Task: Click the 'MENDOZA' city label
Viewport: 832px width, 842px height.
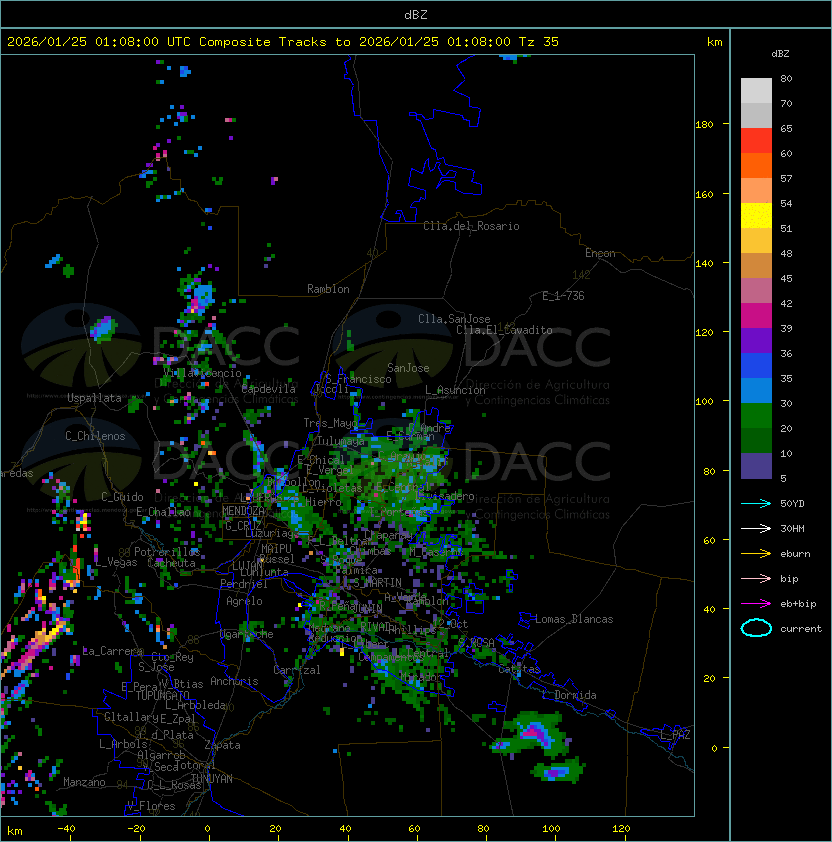Action: click(243, 511)
